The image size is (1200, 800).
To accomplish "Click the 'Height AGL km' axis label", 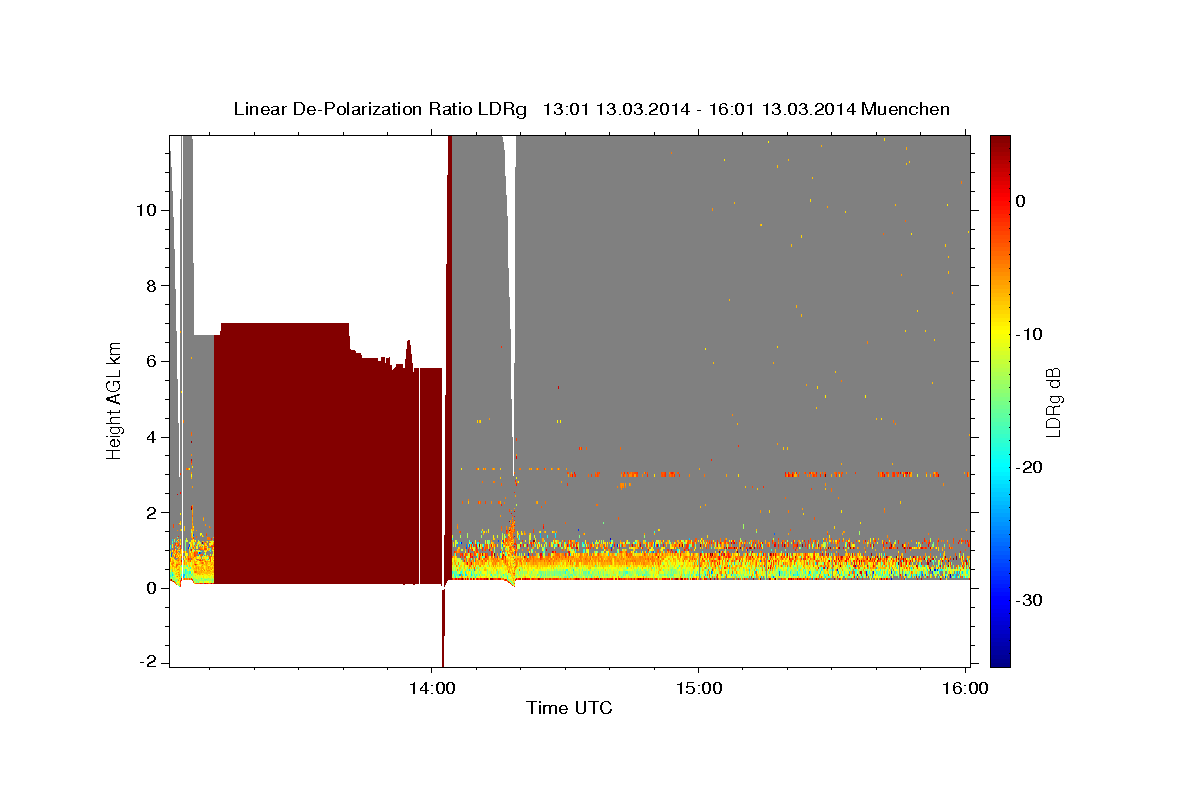I will pos(115,401).
